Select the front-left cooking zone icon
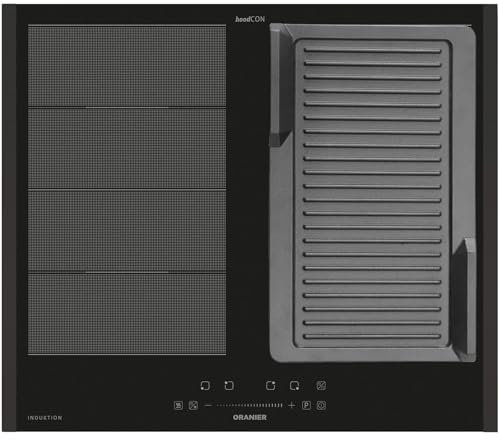This screenshot has width=500, height=440. click(205, 386)
